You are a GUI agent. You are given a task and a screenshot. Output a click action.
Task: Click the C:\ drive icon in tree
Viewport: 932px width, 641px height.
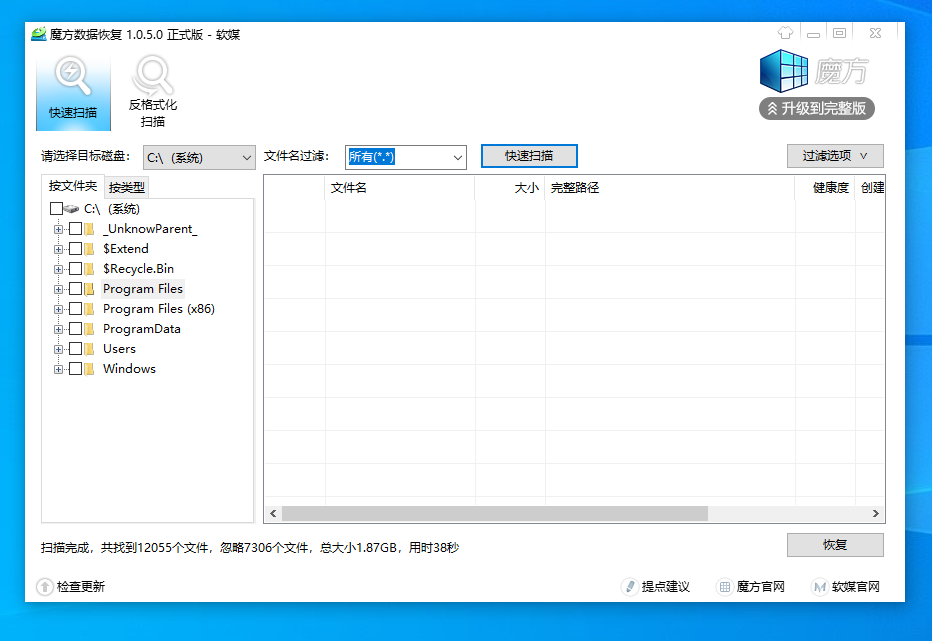click(72, 209)
